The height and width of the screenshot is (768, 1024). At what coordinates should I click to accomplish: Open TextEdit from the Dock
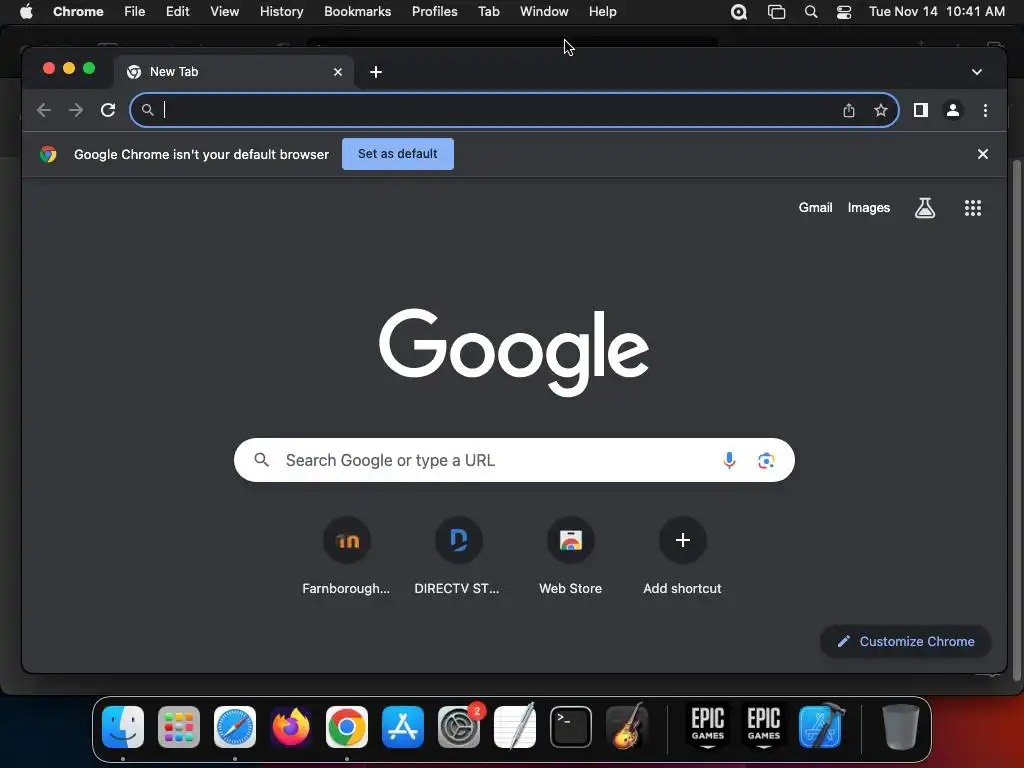pyautogui.click(x=515, y=727)
